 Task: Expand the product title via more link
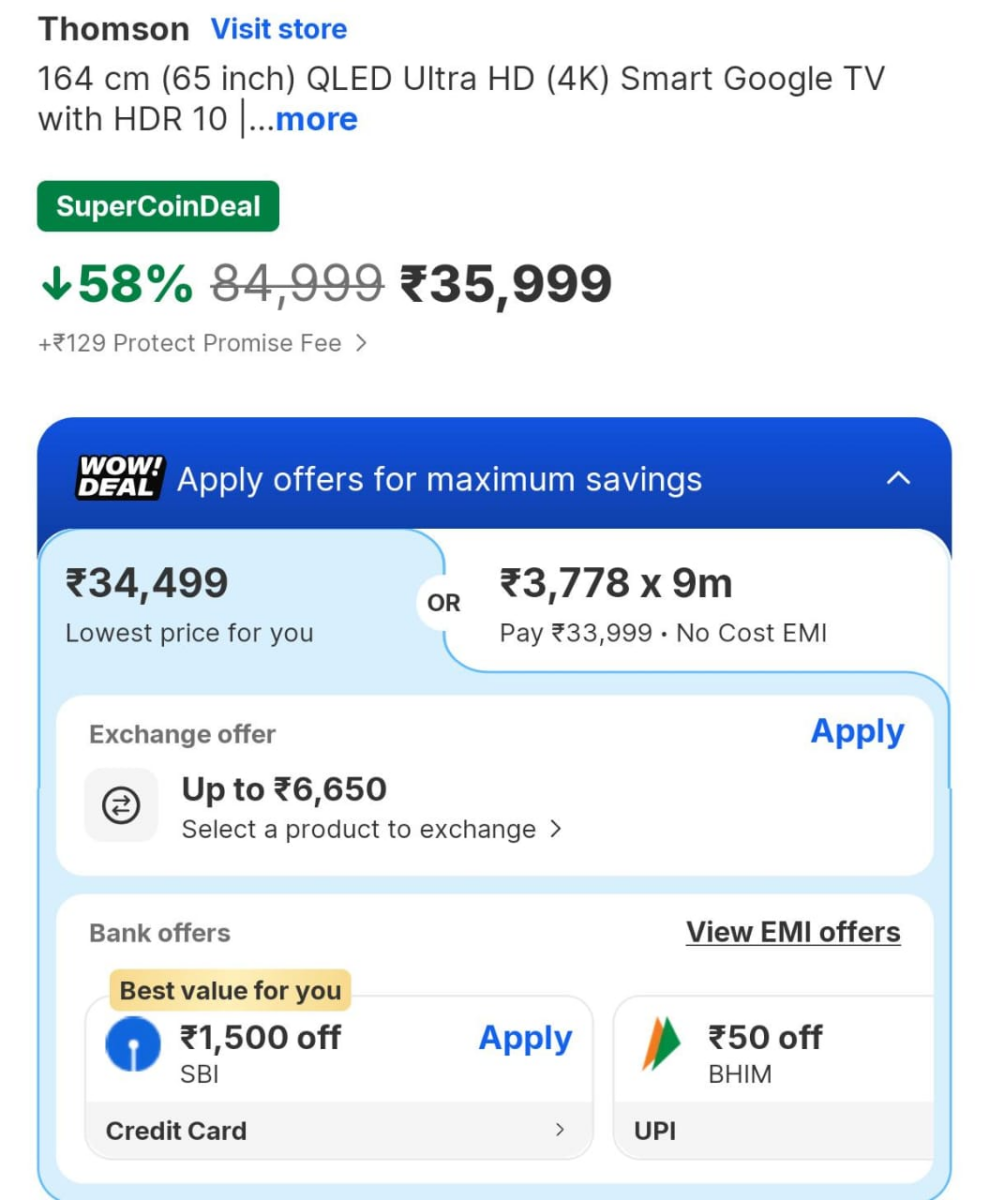point(316,120)
